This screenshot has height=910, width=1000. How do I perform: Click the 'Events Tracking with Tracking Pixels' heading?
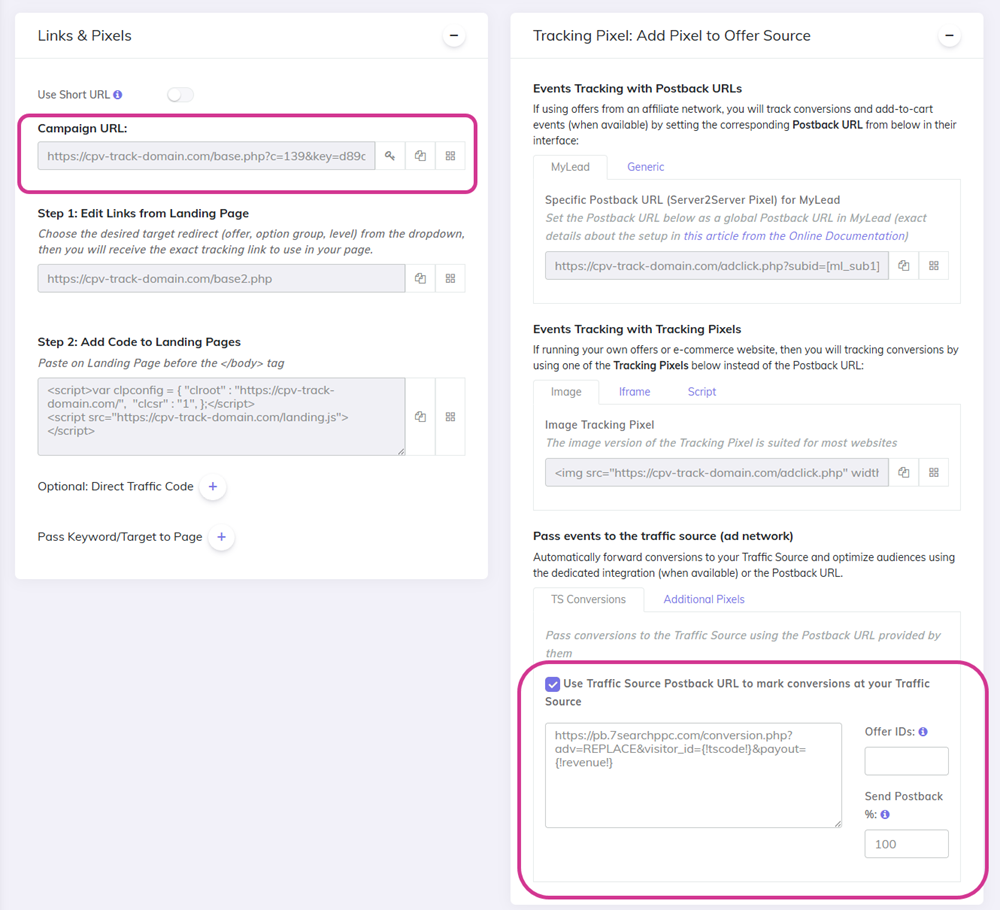click(x=636, y=330)
